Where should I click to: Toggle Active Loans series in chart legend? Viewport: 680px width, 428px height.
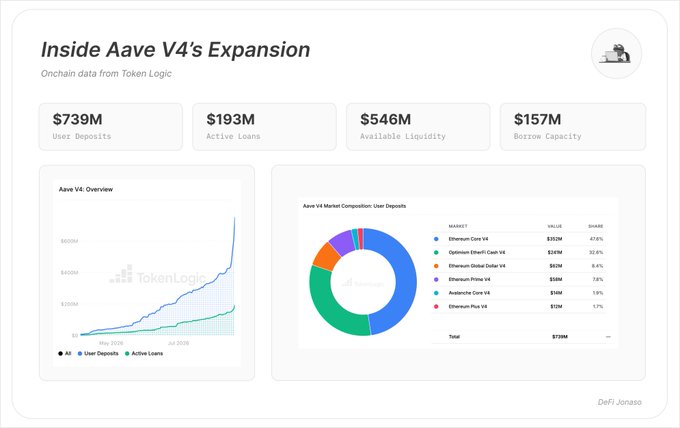pos(144,353)
